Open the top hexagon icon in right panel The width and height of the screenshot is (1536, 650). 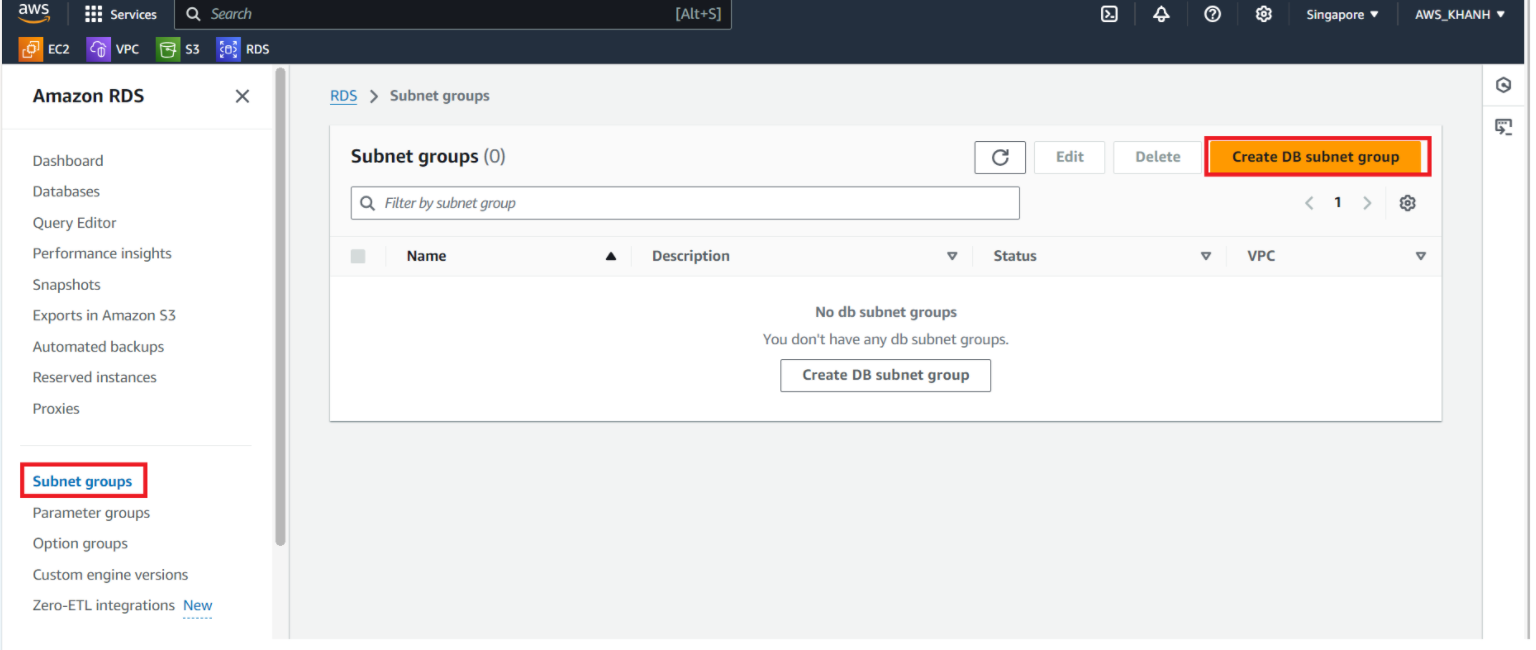pyautogui.click(x=1503, y=85)
